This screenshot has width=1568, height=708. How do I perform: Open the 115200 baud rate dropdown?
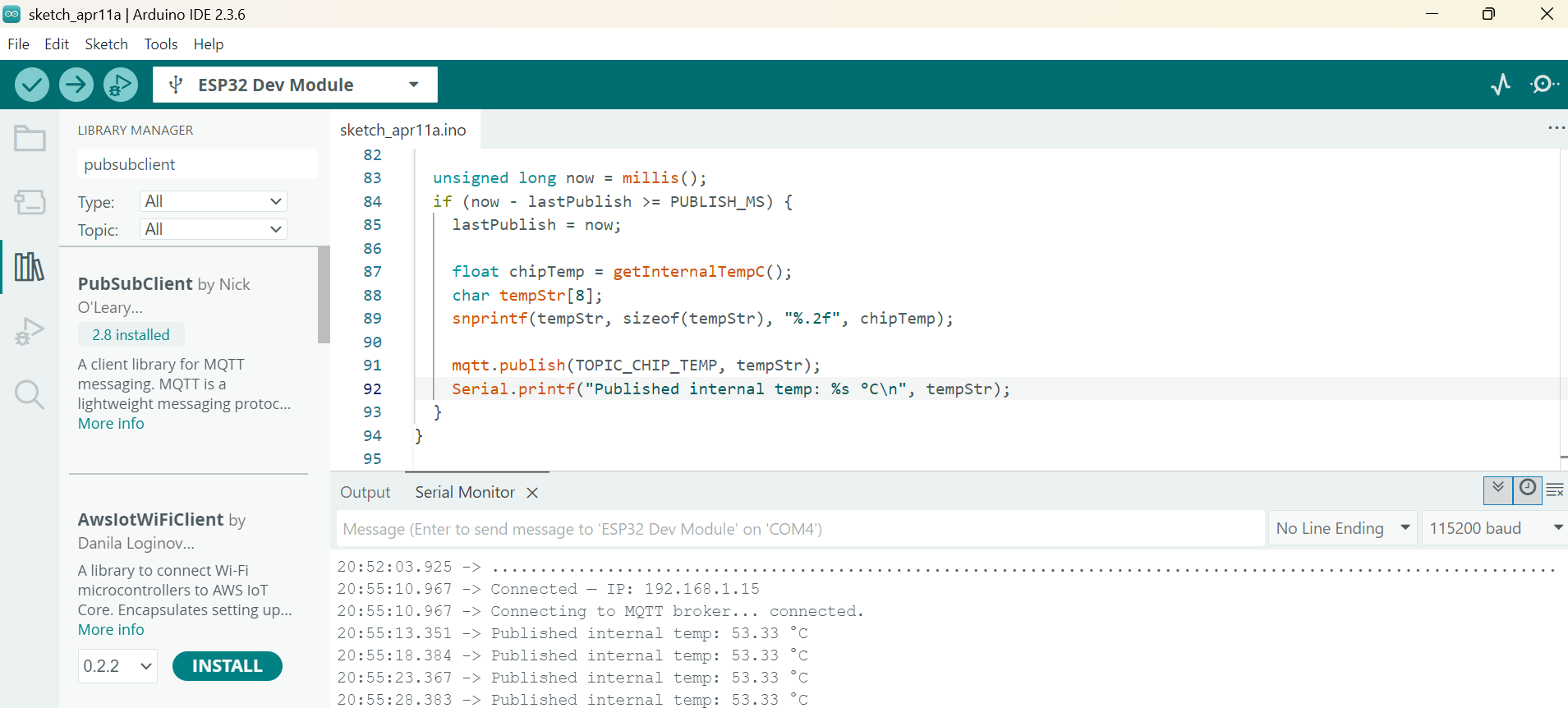pos(1495,528)
